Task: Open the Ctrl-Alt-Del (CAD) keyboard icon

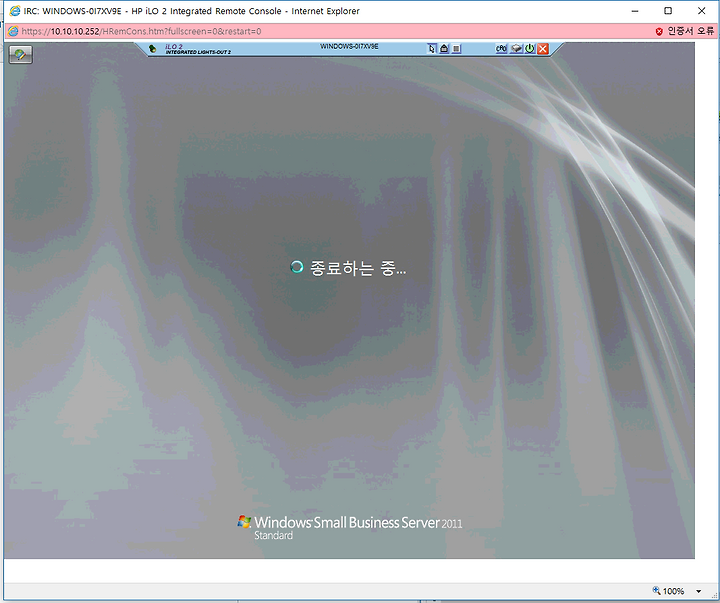Action: click(501, 48)
